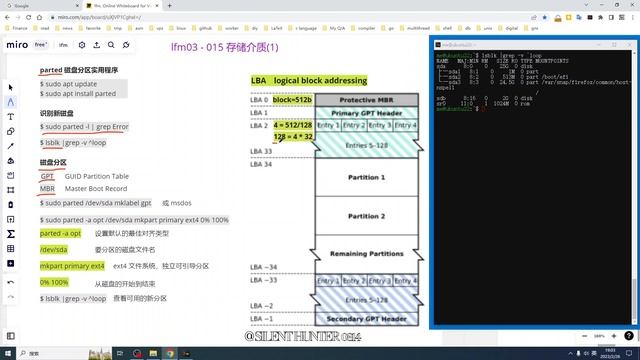Open the favorite bookmark folder

[x=89, y=28]
